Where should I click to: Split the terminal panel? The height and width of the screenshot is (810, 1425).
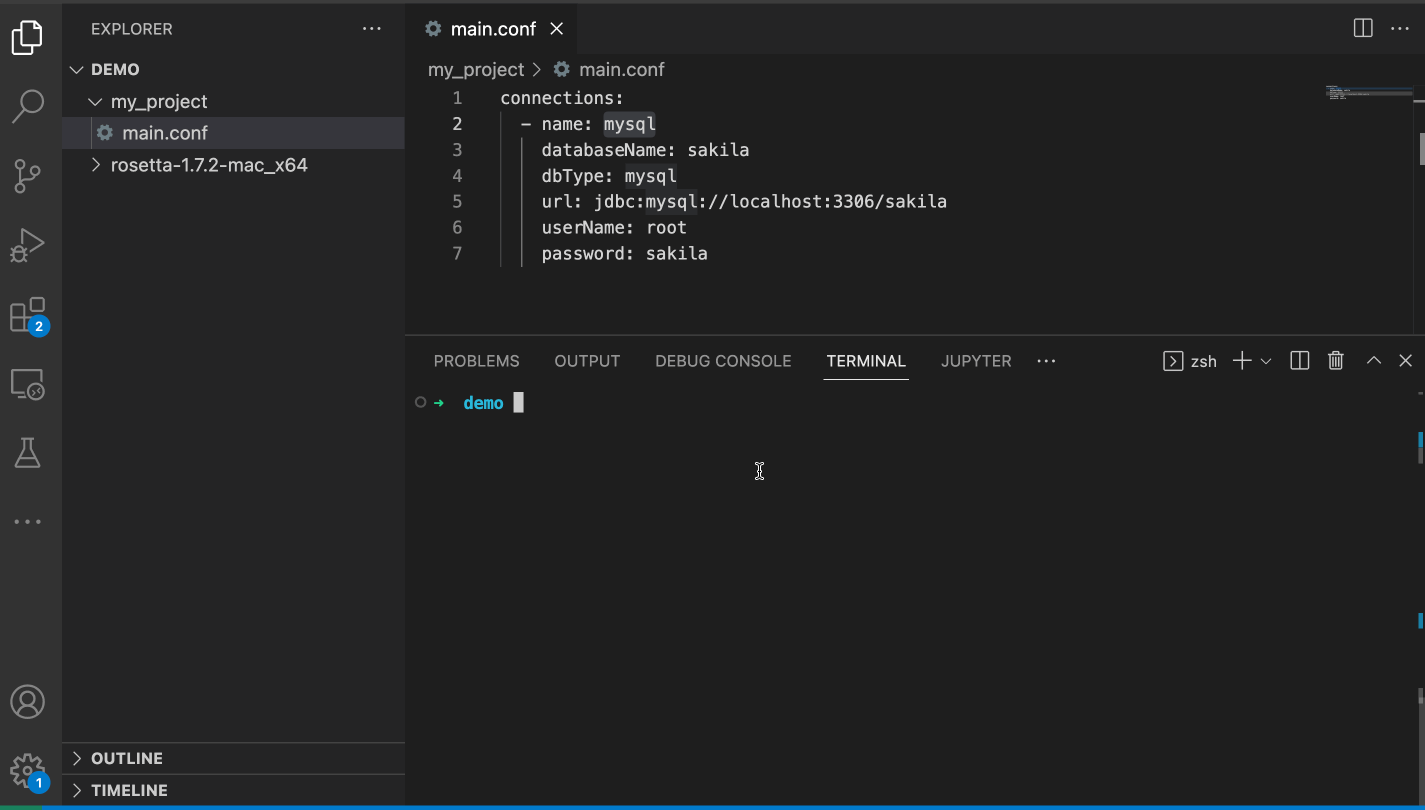(x=1299, y=361)
